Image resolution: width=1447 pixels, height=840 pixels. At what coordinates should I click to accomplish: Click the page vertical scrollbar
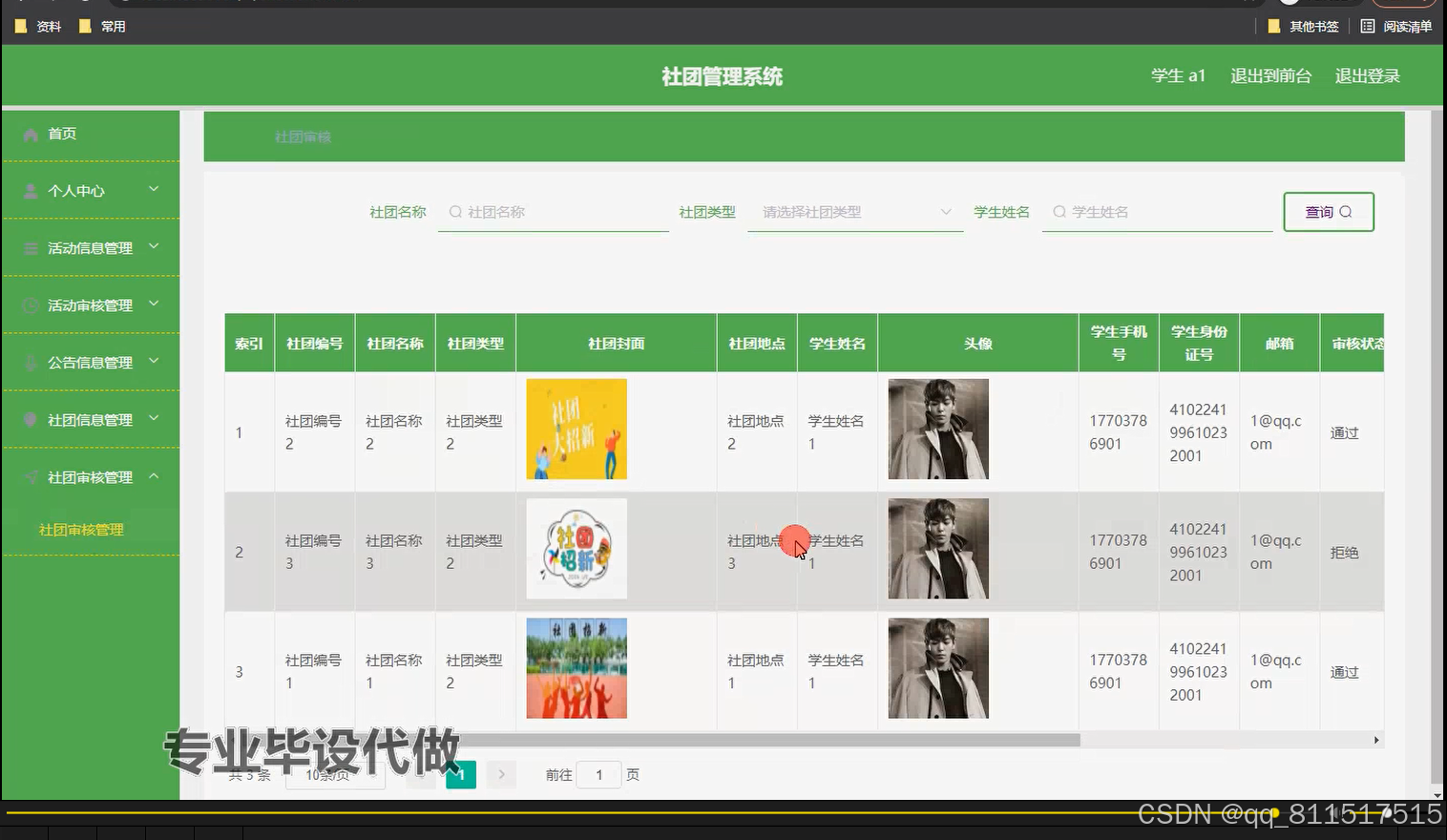point(1437,449)
